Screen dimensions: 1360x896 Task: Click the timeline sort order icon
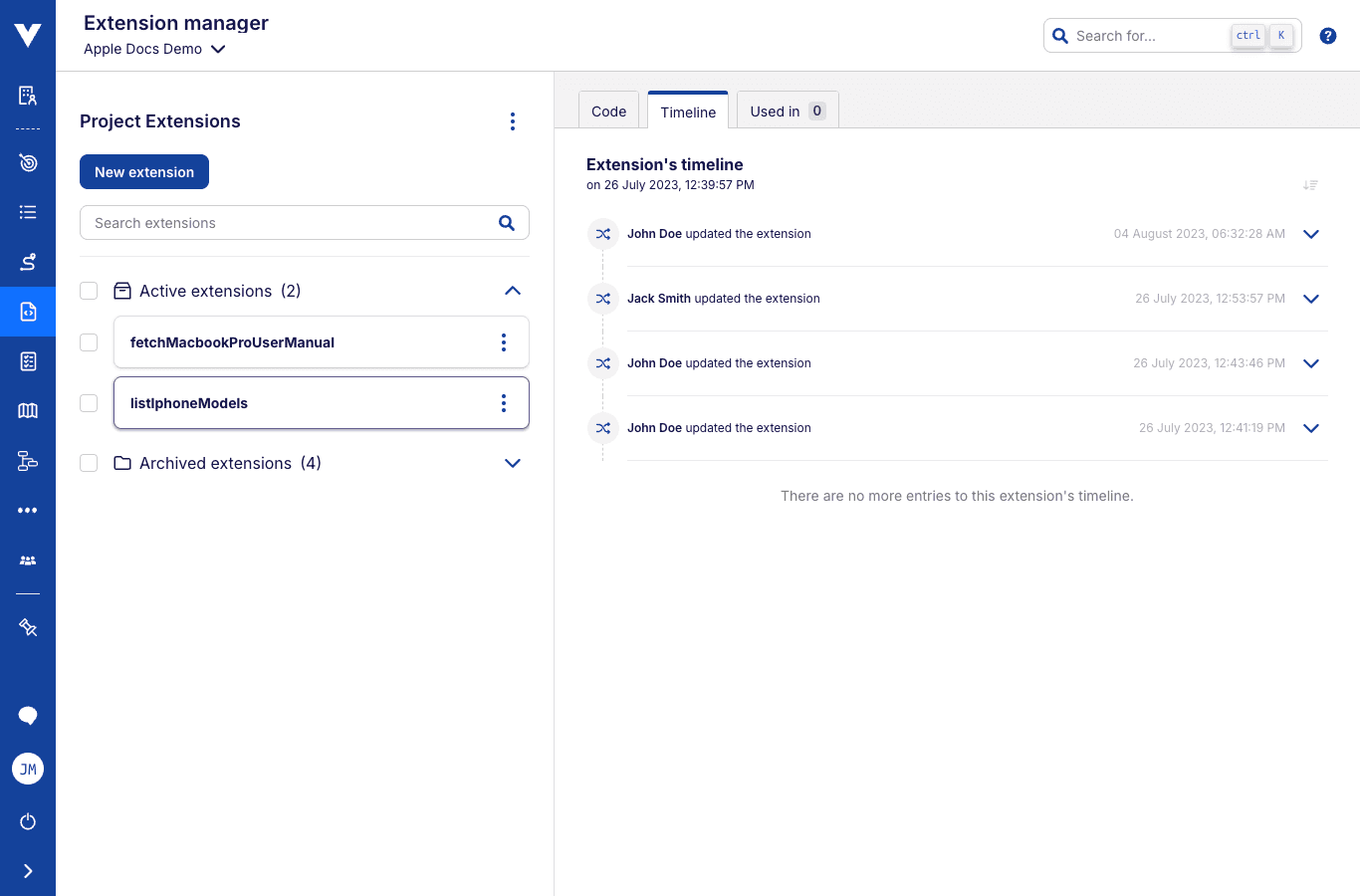(1310, 185)
